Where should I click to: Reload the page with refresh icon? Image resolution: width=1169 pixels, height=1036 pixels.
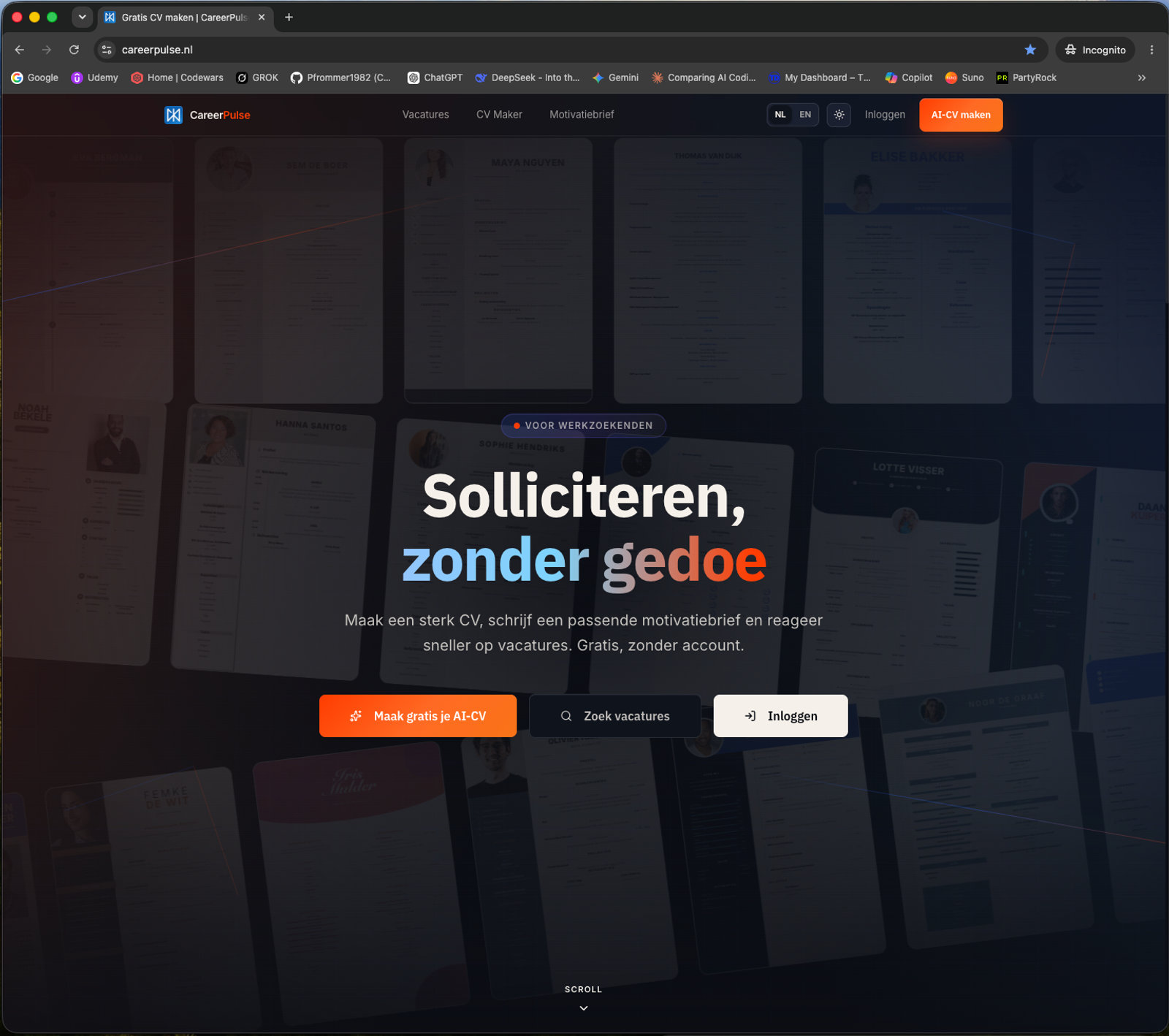tap(74, 50)
